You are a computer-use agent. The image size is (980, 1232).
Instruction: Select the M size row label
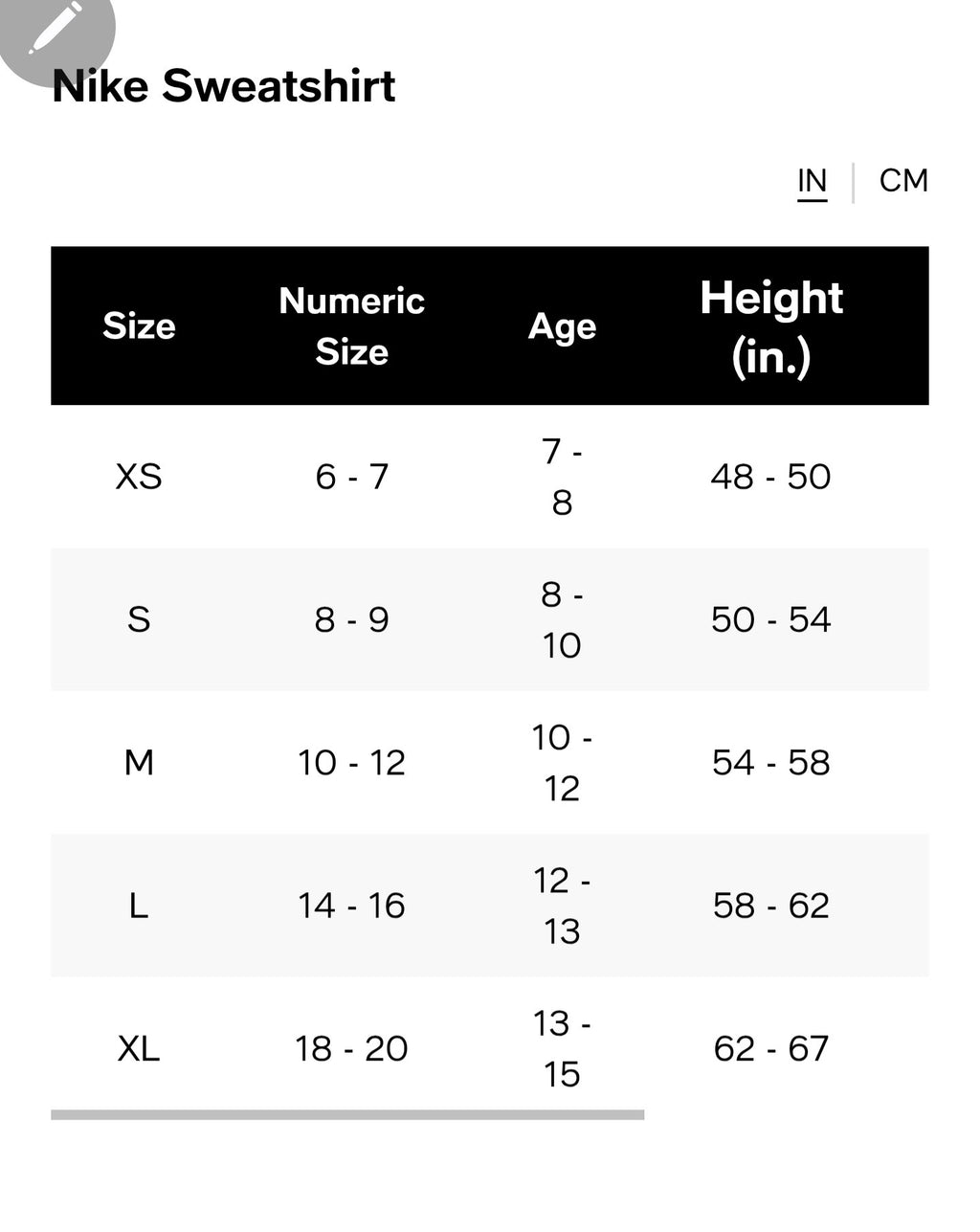coord(139,763)
